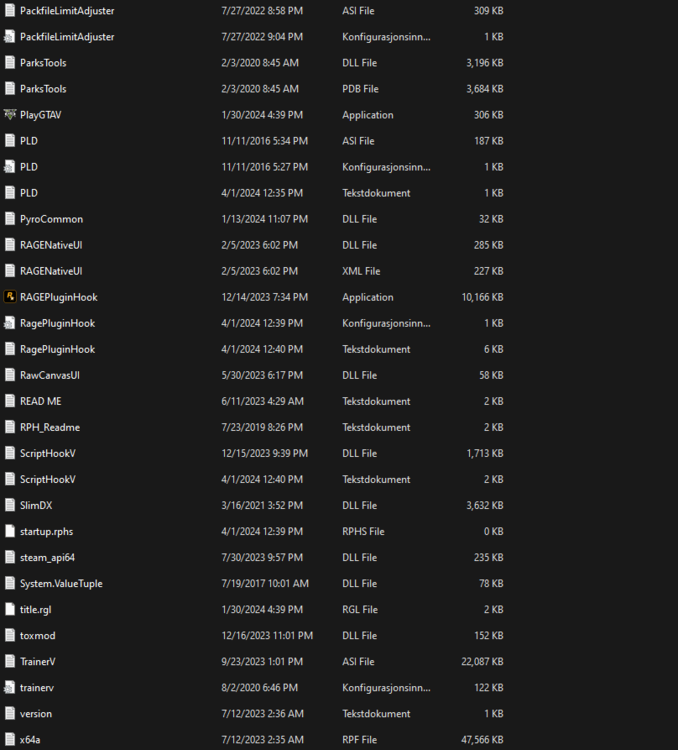The image size is (678, 750).
Task: Select the version file name
Action: [x=36, y=714]
